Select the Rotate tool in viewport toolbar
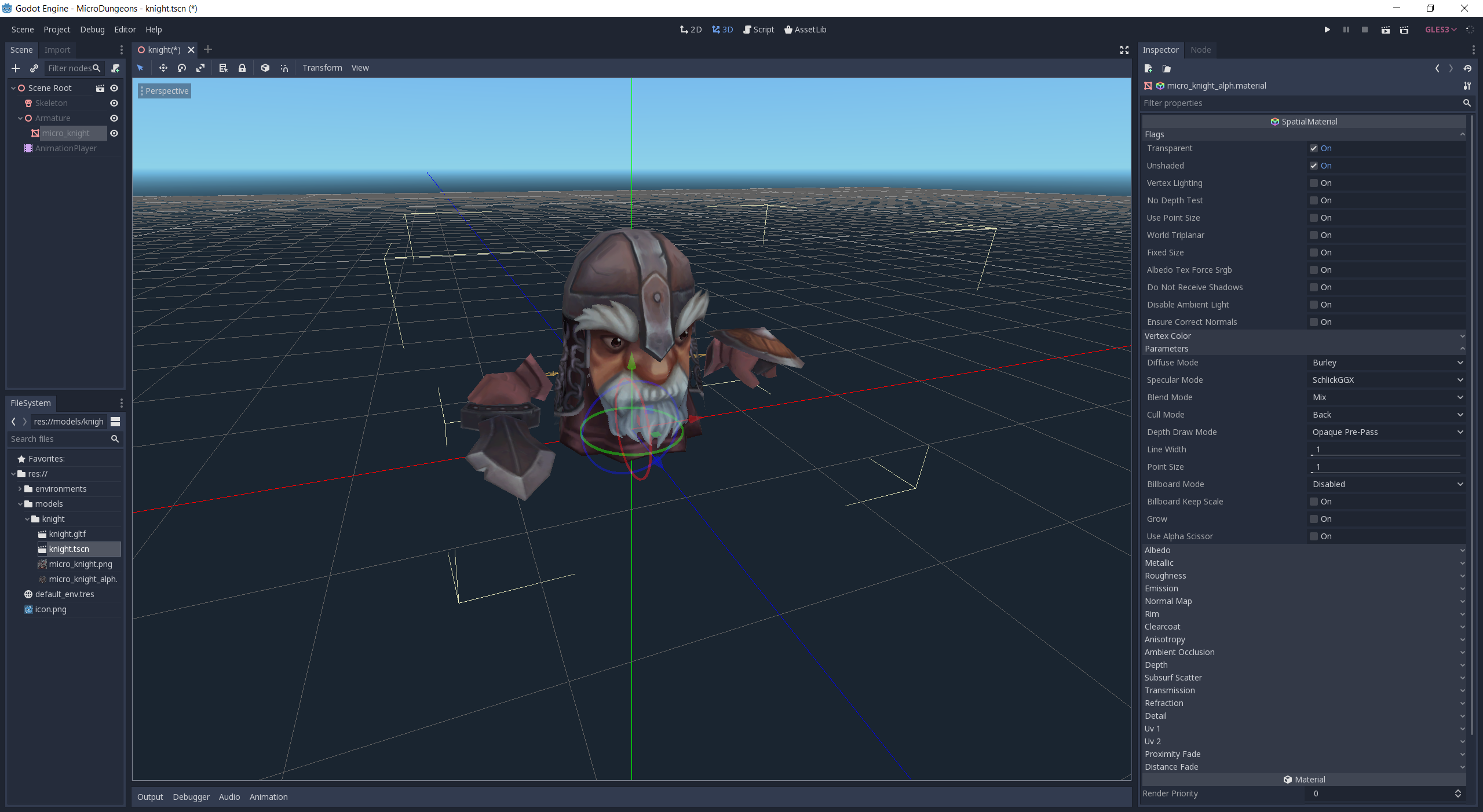1483x812 pixels. pyautogui.click(x=181, y=68)
